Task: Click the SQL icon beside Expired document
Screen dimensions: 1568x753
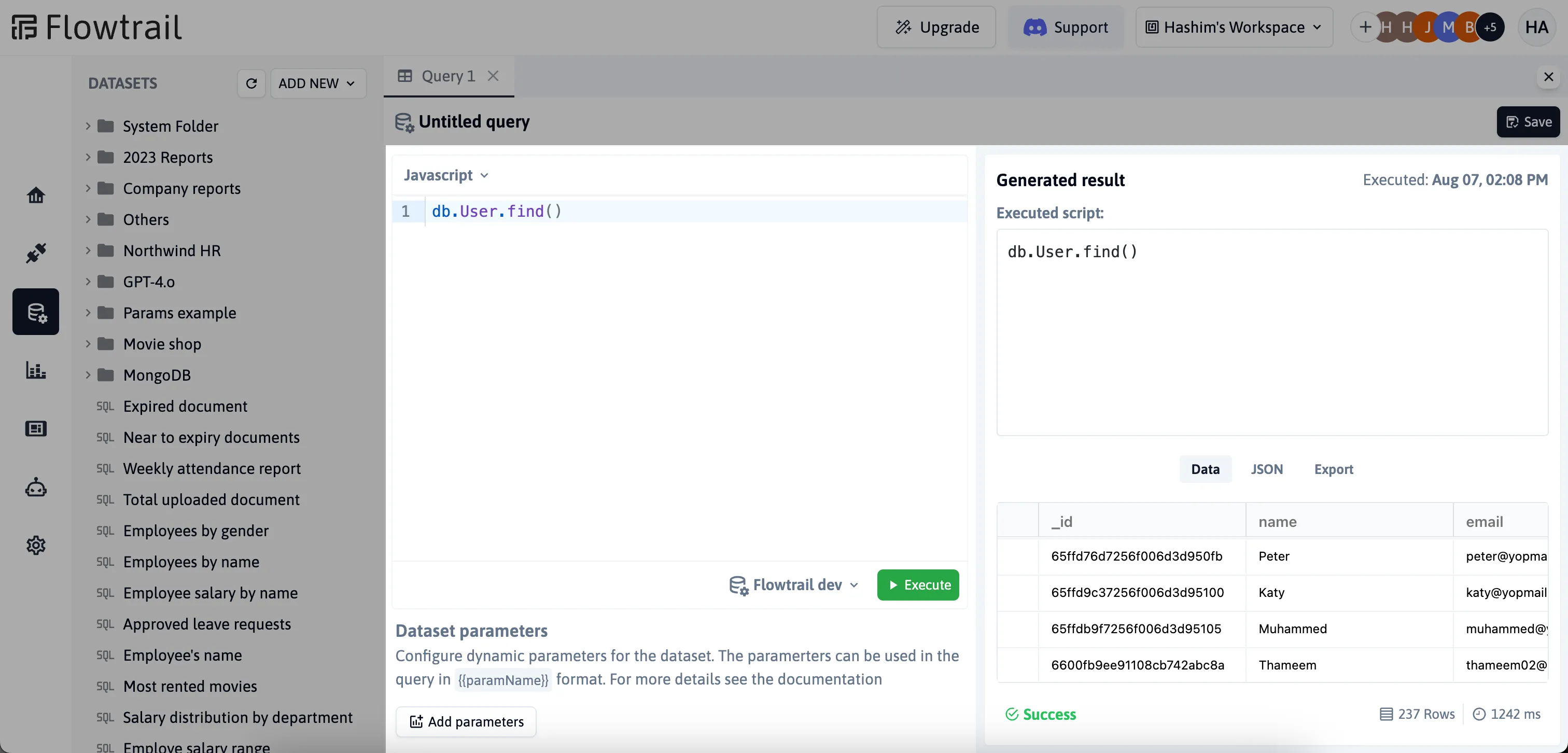Action: [105, 406]
